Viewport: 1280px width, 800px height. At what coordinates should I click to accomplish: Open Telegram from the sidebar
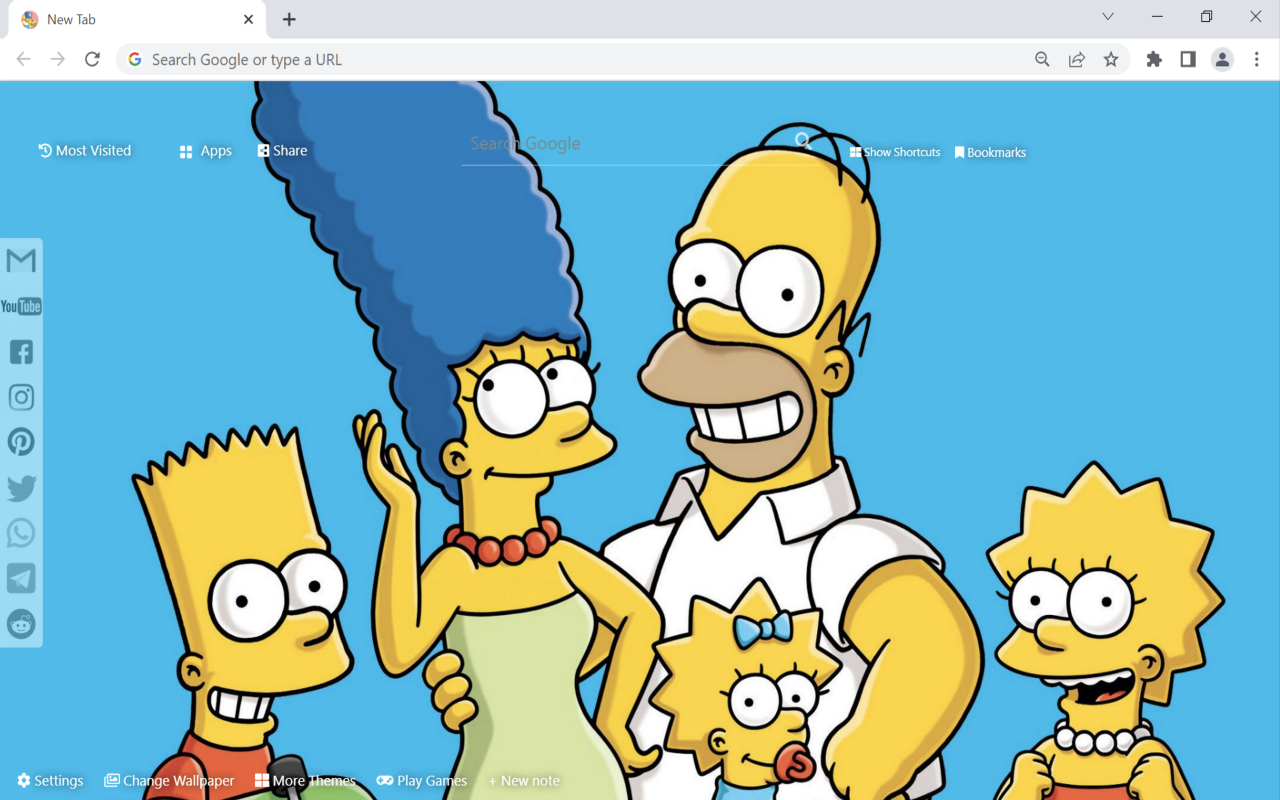(21, 577)
